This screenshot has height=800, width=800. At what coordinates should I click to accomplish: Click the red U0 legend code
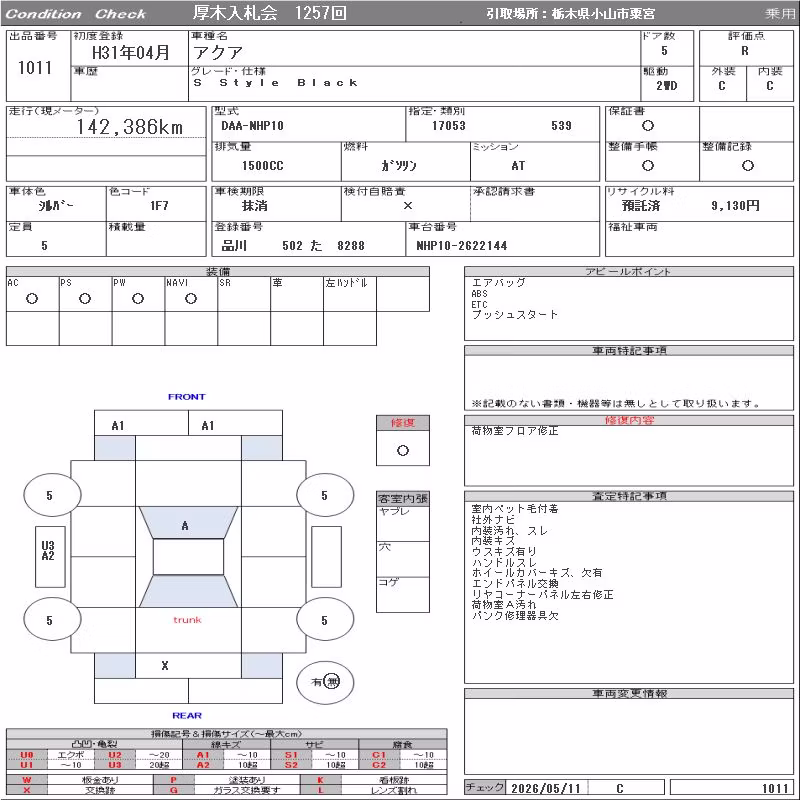coord(27,755)
